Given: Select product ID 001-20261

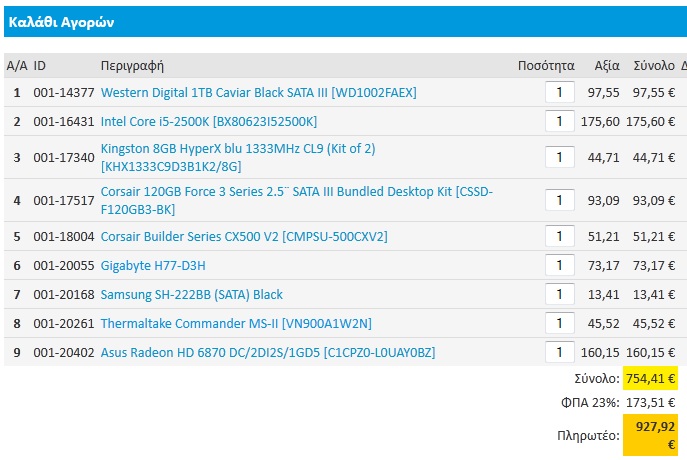Looking at the screenshot, I should click(x=64, y=323).
